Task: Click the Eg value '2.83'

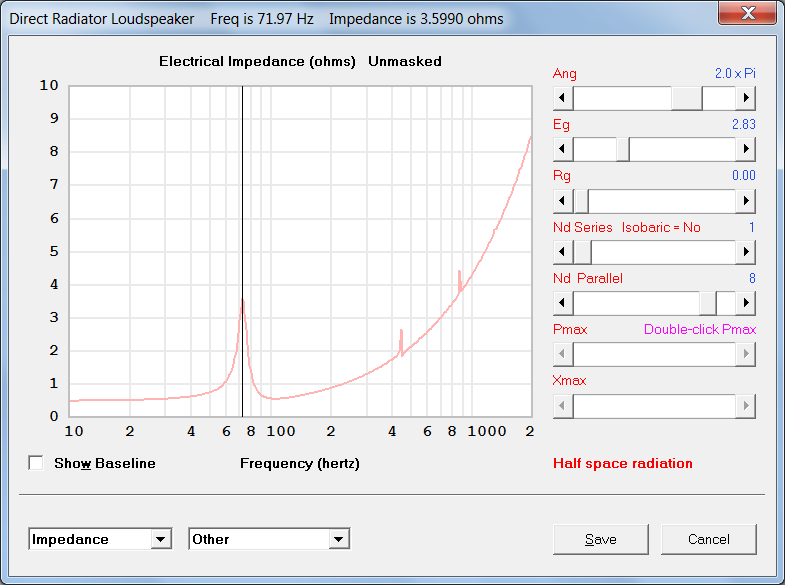Action: pyautogui.click(x=743, y=124)
